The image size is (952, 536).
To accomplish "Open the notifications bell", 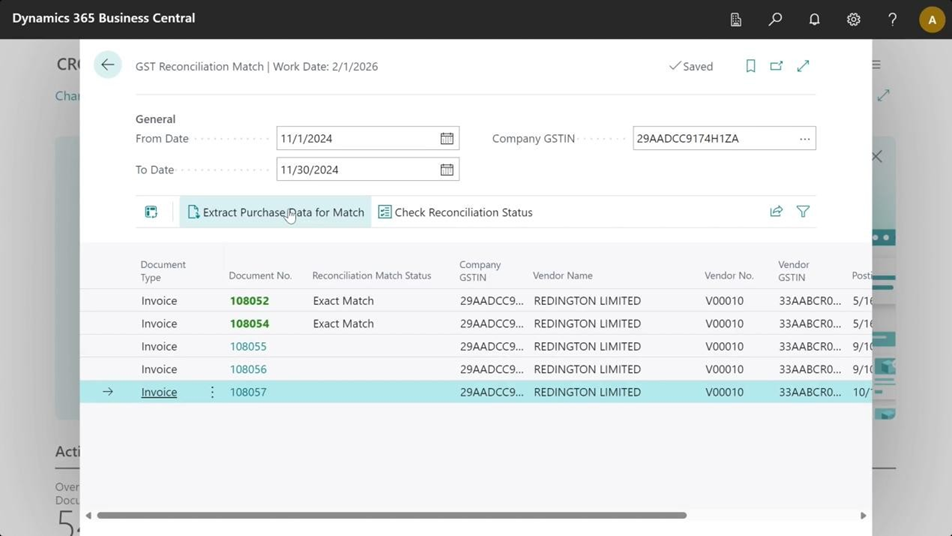I will click(x=814, y=19).
